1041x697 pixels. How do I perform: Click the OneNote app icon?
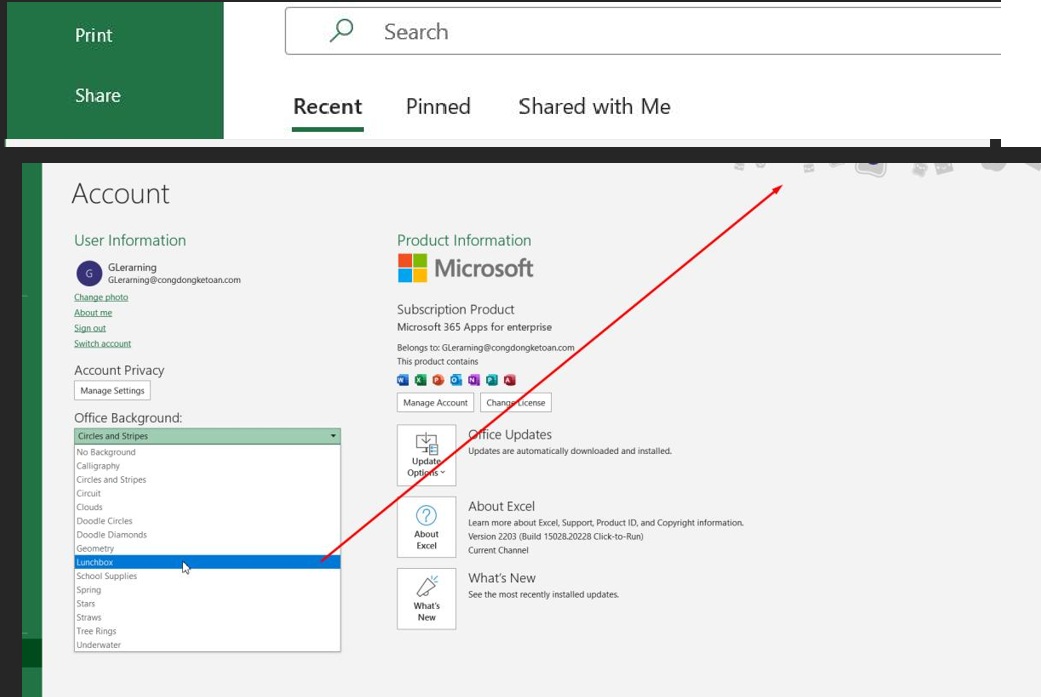[473, 380]
